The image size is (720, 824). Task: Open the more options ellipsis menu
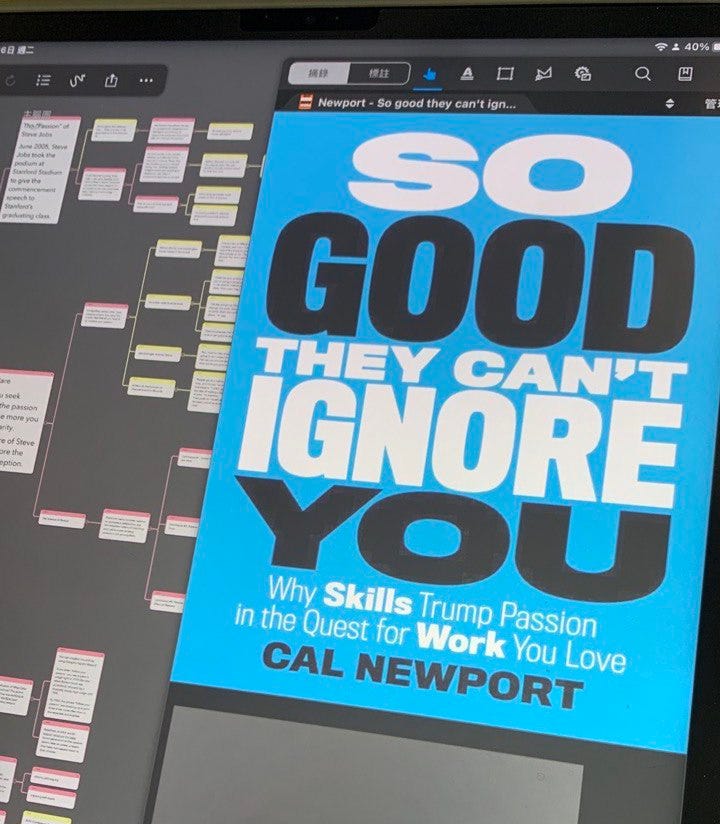[146, 80]
